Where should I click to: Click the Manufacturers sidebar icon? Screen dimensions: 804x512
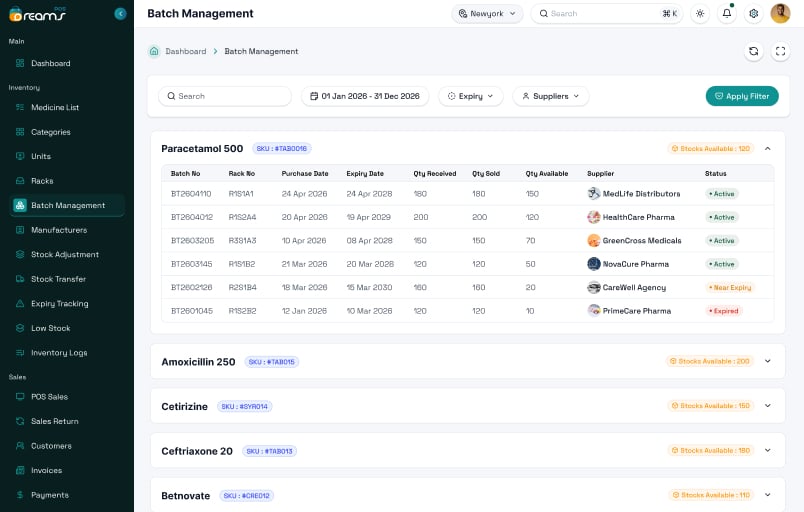tap(20, 230)
